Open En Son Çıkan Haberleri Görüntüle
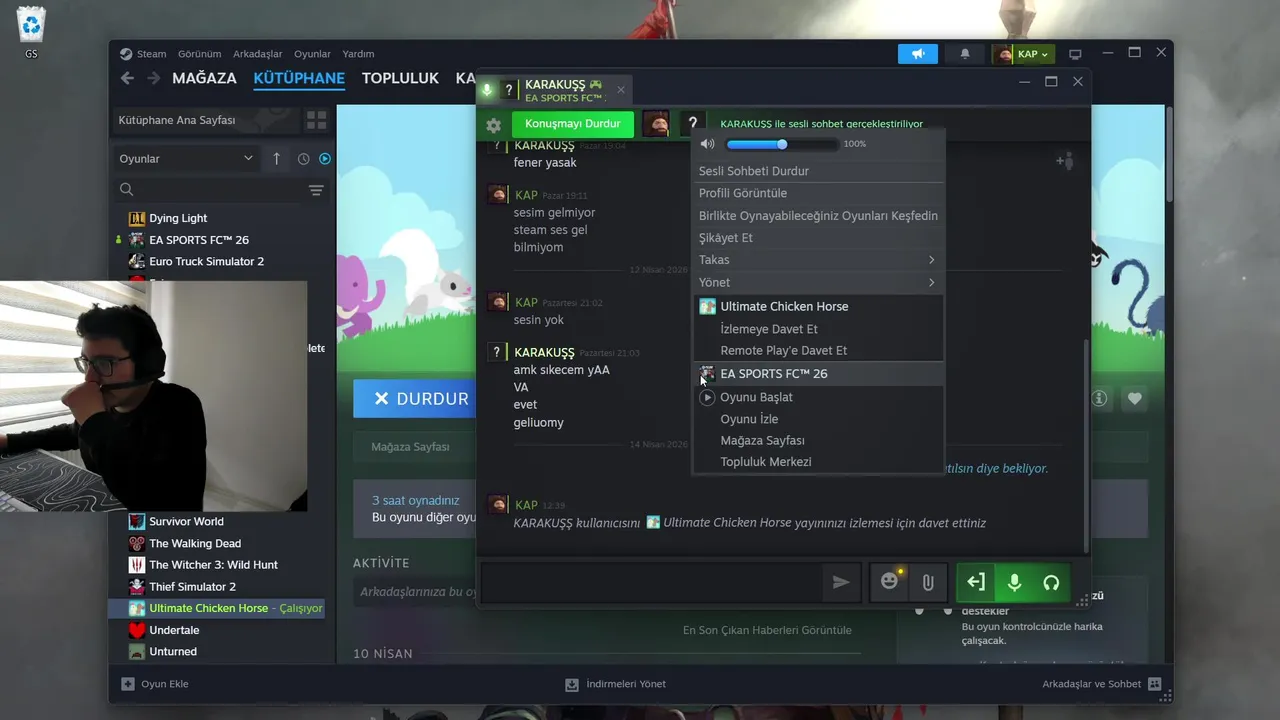This screenshot has height=720, width=1280. point(767,630)
